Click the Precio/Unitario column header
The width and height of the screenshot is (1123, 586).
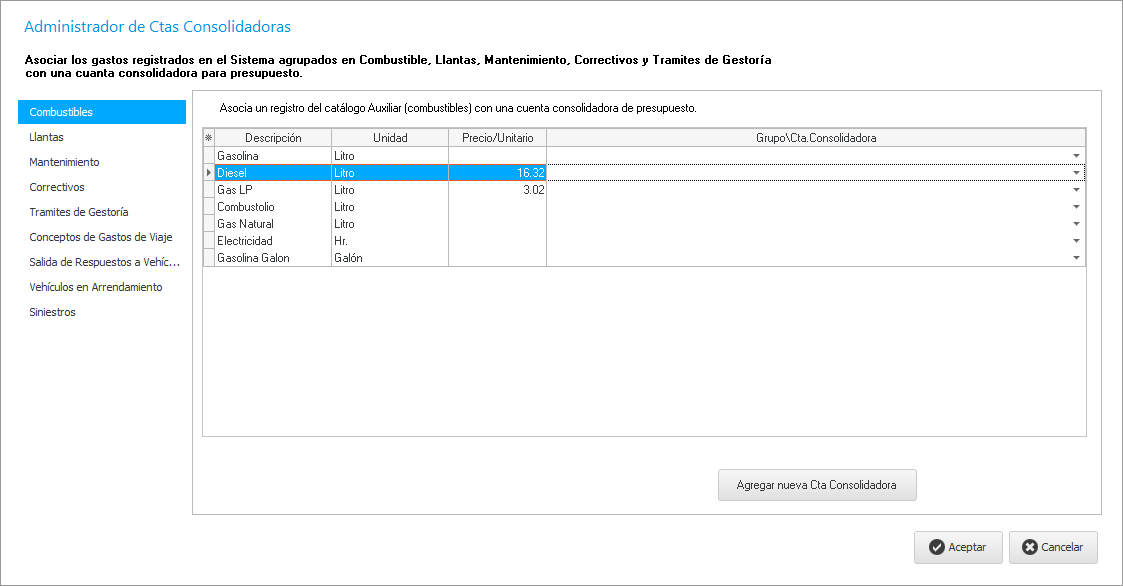(497, 138)
